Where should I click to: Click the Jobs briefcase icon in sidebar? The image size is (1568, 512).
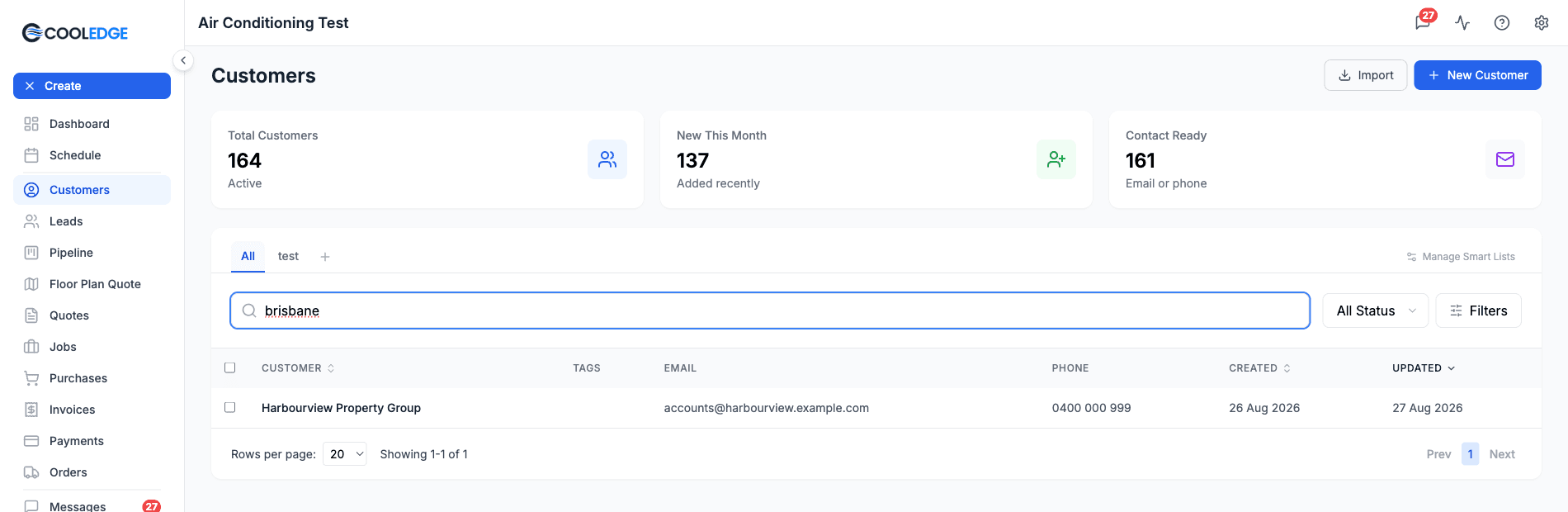click(31, 347)
